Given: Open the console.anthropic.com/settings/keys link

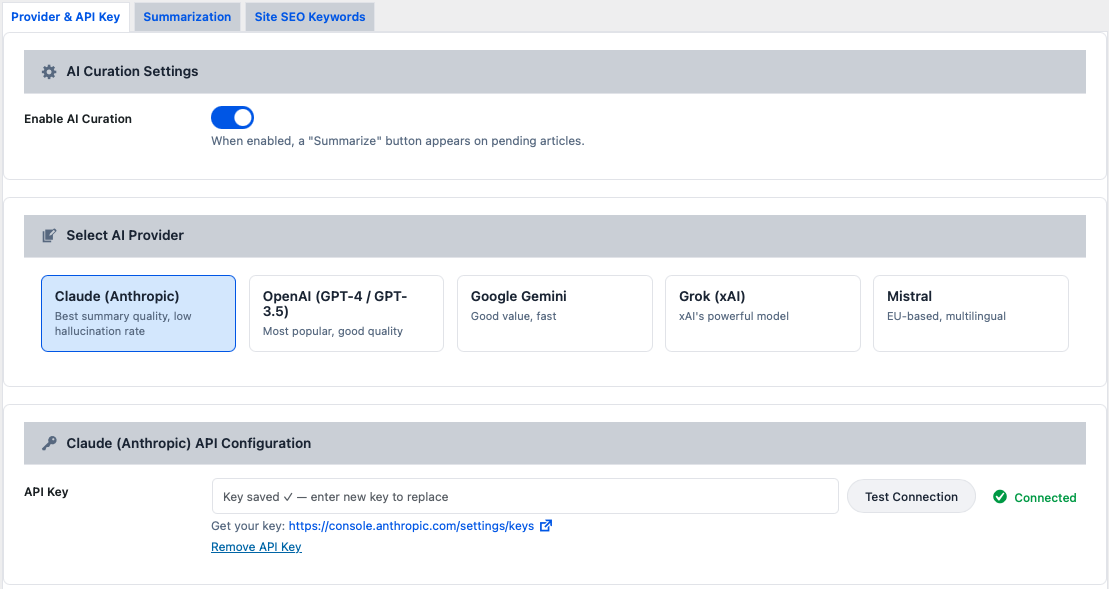Looking at the screenshot, I should (x=411, y=526).
